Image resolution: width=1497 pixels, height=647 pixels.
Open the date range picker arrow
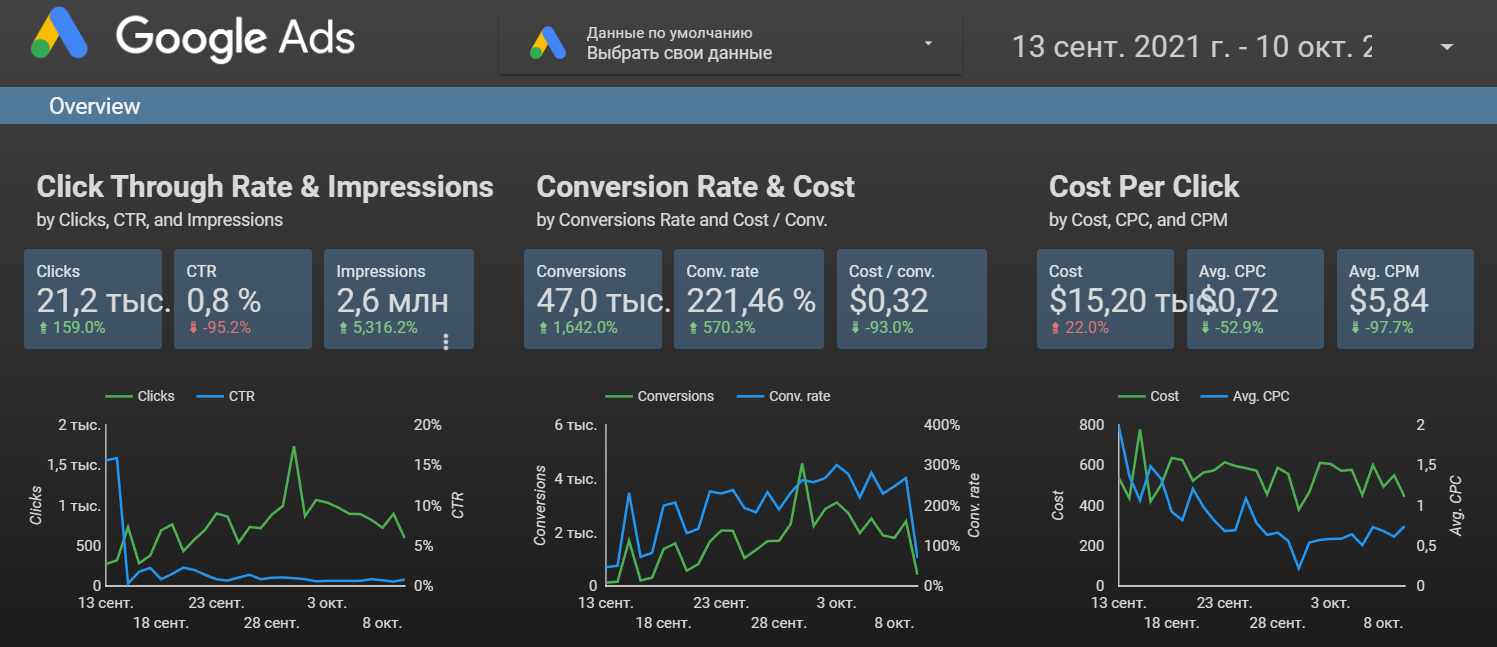1446,47
